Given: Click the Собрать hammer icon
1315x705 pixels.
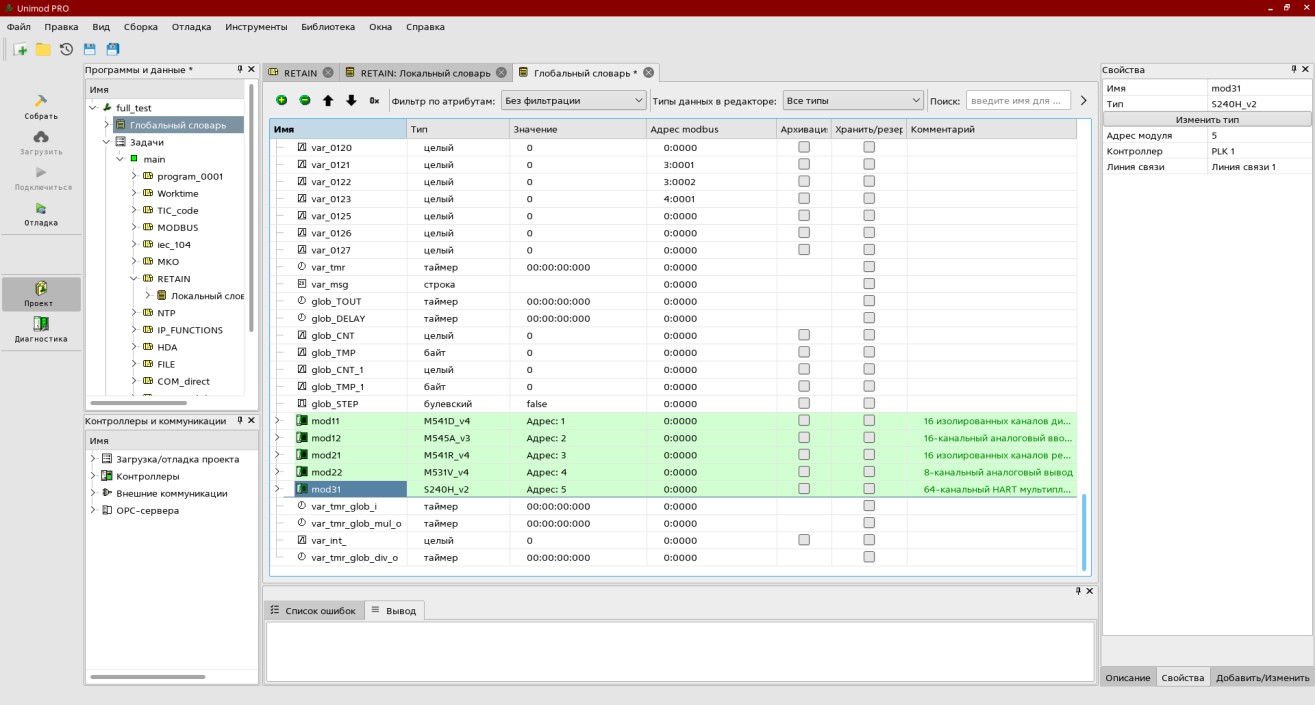Looking at the screenshot, I should click(41, 101).
